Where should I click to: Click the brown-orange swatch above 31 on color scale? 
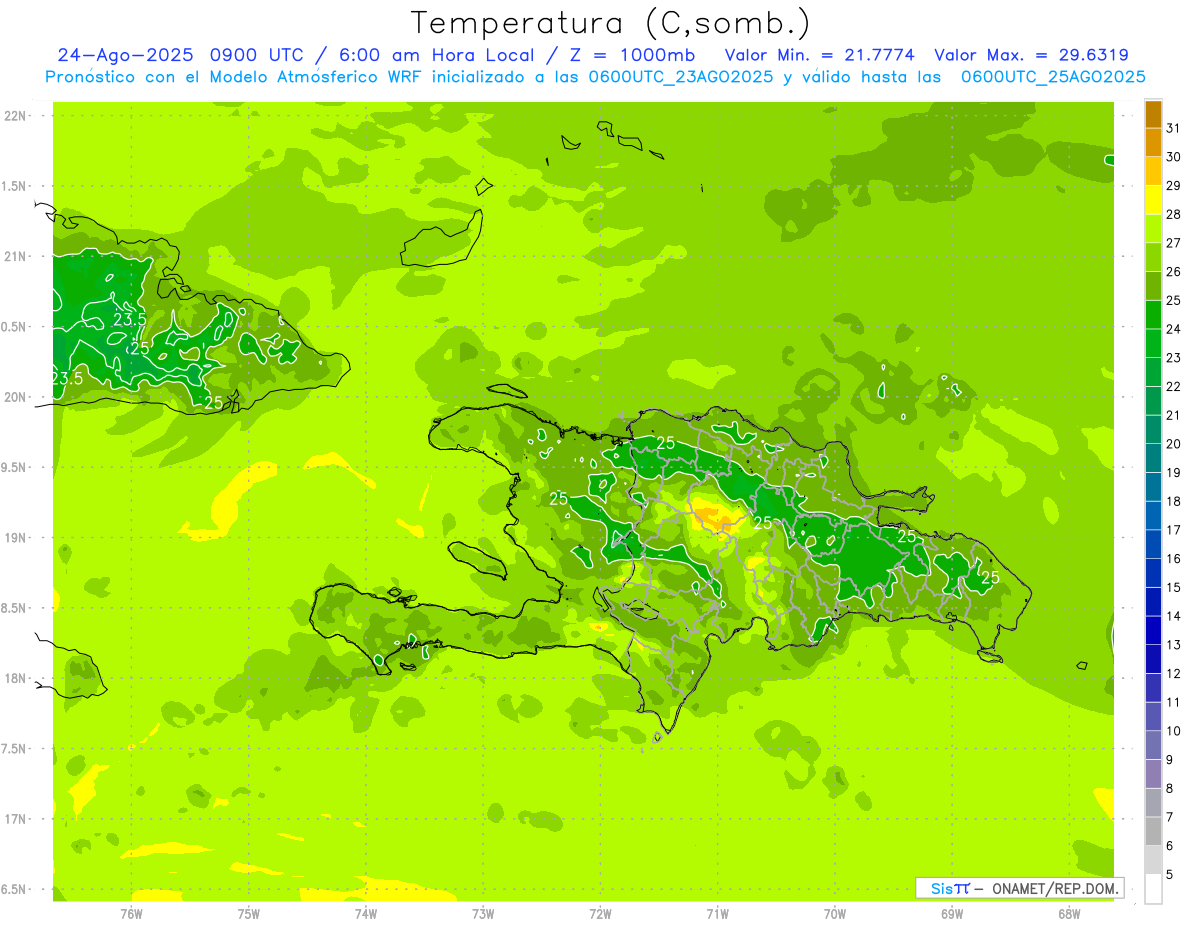coord(1153,115)
